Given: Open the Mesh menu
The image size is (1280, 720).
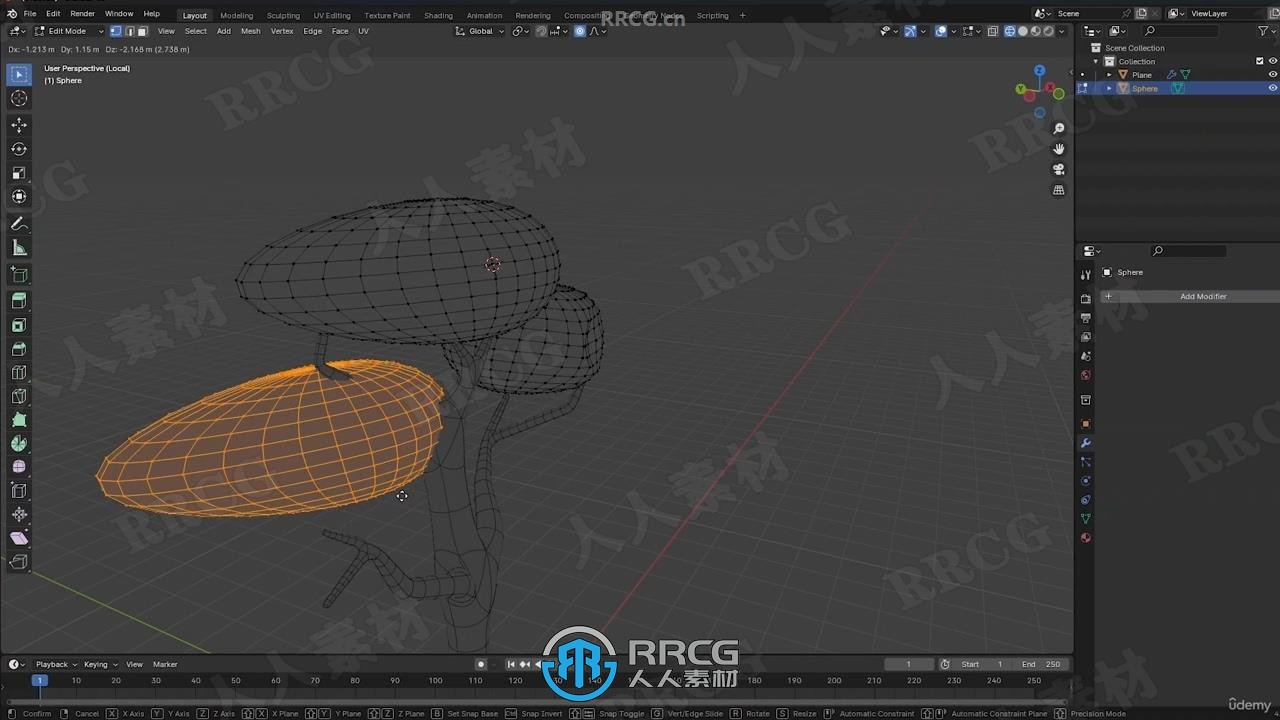Looking at the screenshot, I should (250, 31).
